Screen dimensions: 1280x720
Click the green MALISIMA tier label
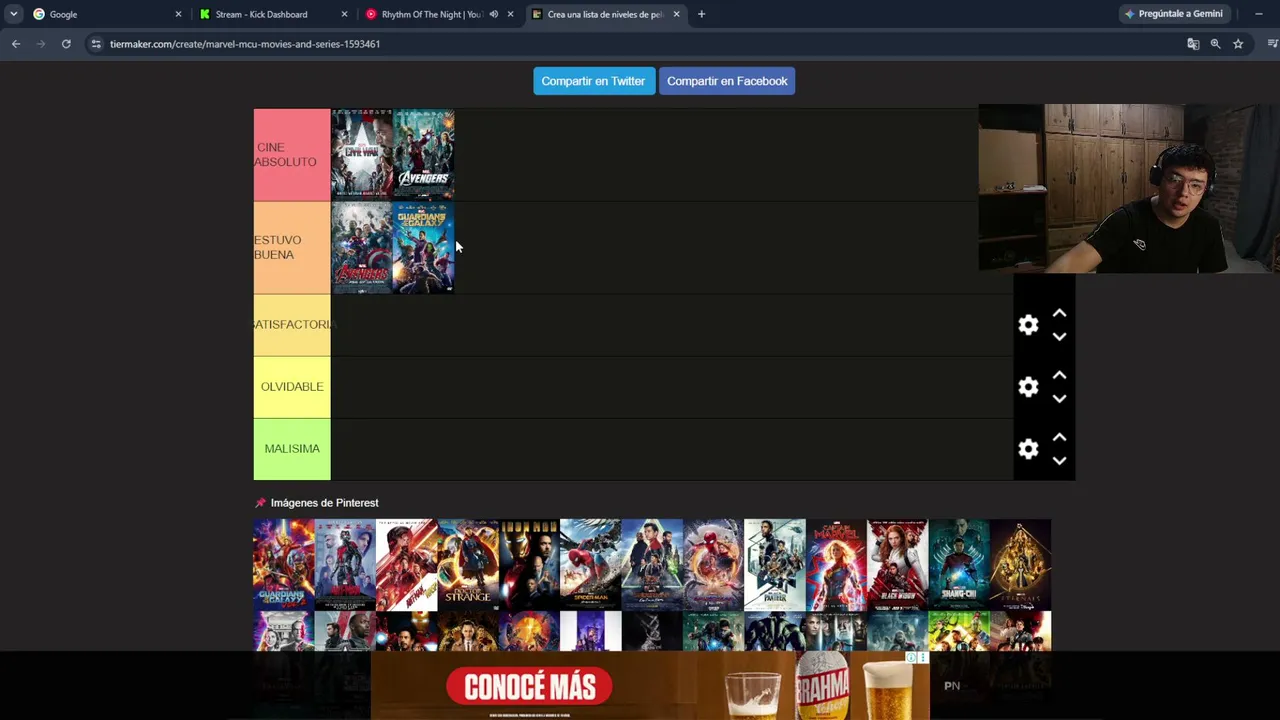coord(292,449)
